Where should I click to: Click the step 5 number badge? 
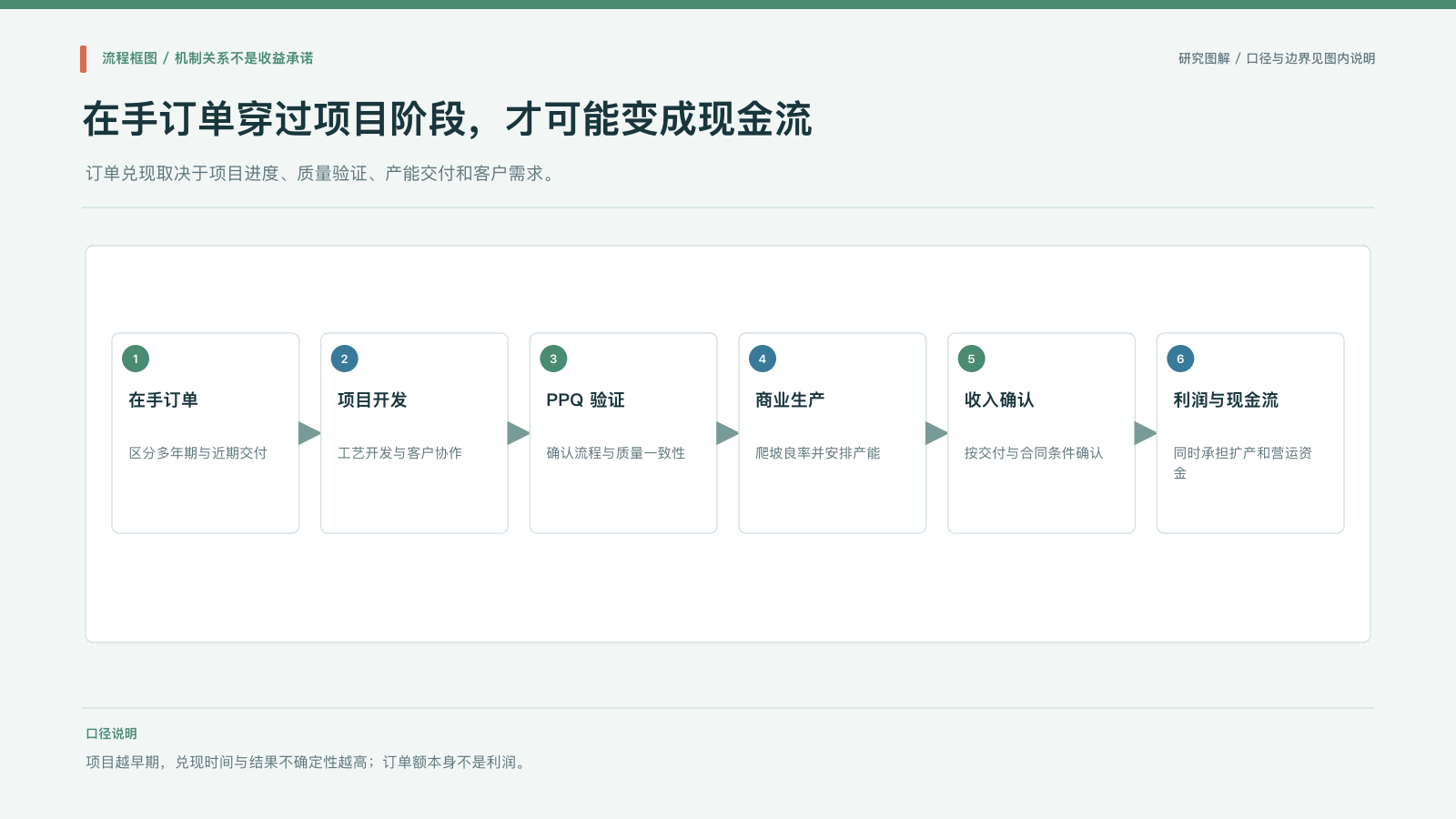971,359
